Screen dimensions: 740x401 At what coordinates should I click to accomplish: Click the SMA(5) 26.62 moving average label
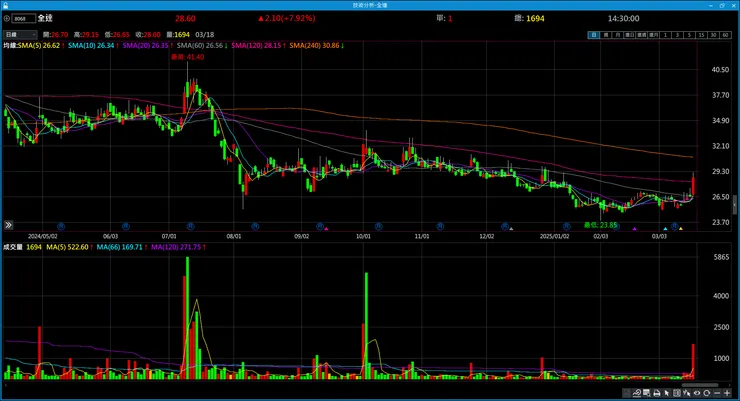point(39,46)
